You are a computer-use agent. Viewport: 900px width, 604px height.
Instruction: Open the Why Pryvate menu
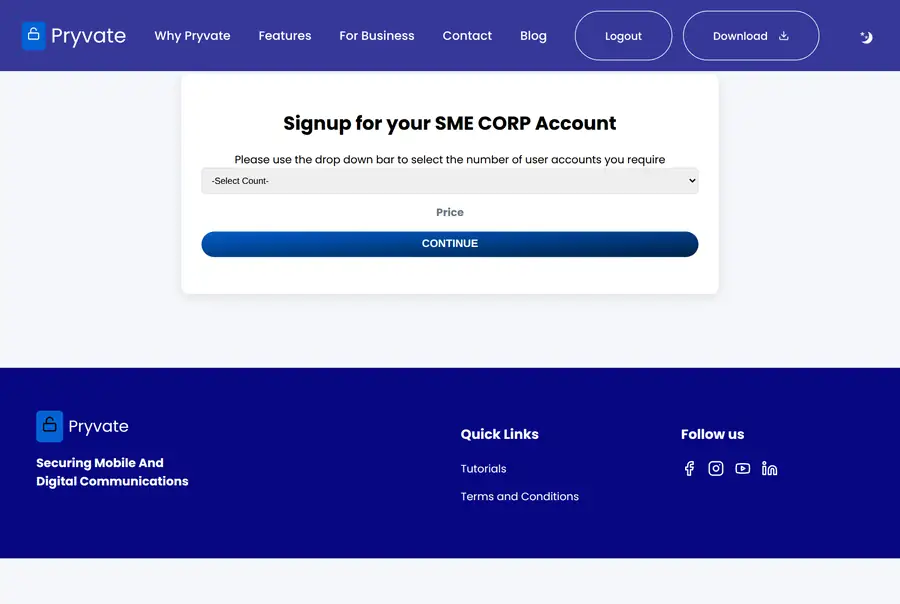pos(192,36)
